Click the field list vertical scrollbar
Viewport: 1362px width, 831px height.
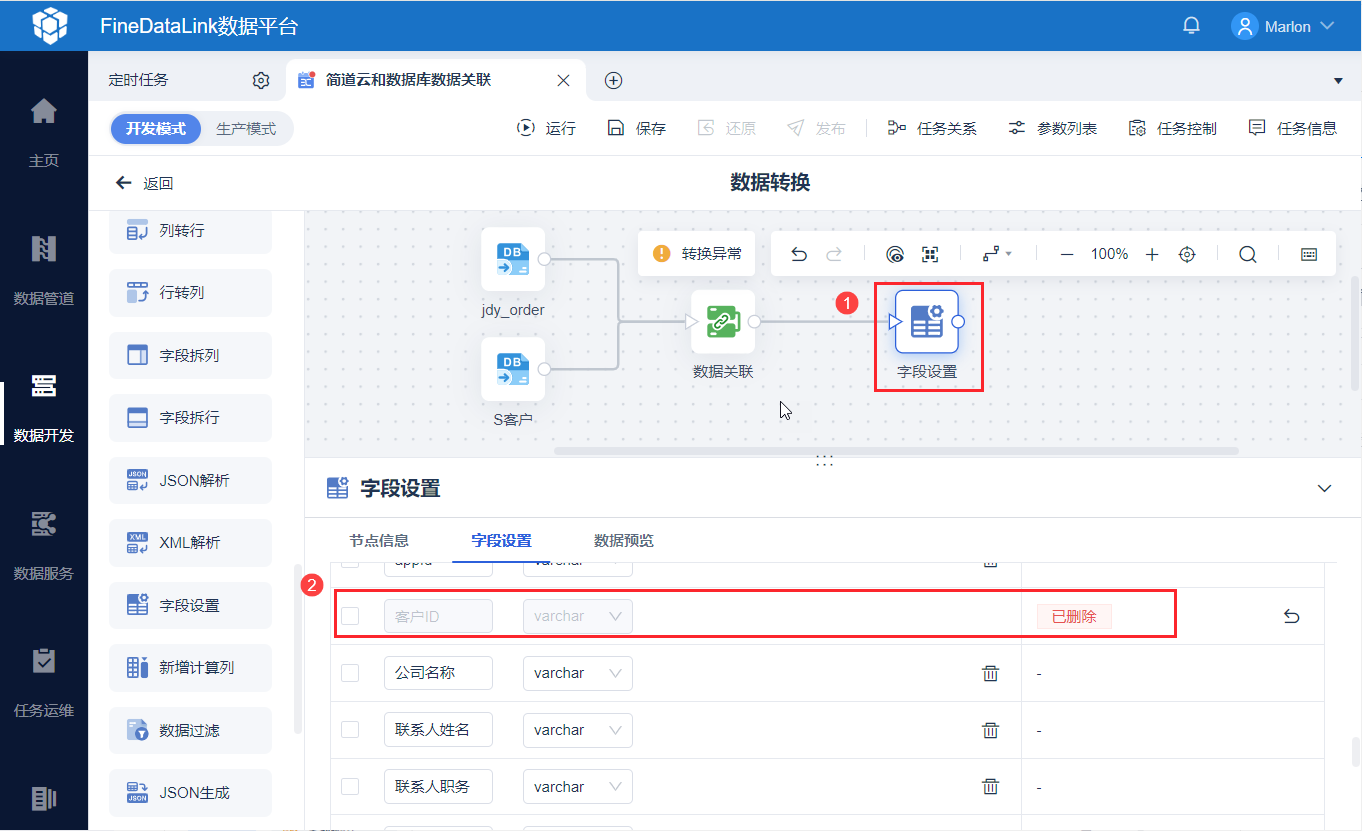click(1355, 752)
